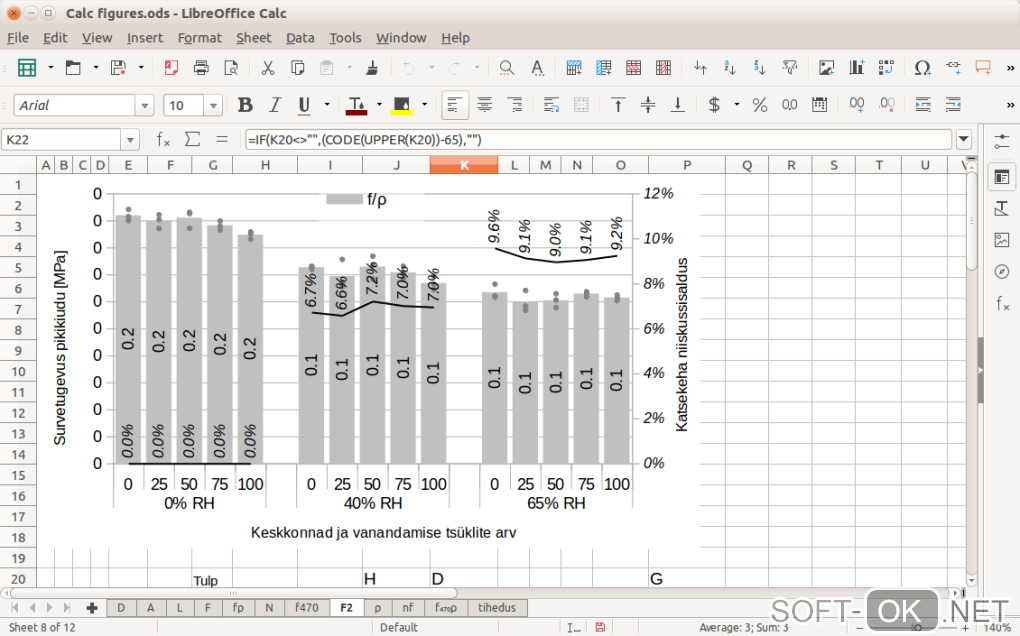
Task: Select column header K
Action: 463,165
